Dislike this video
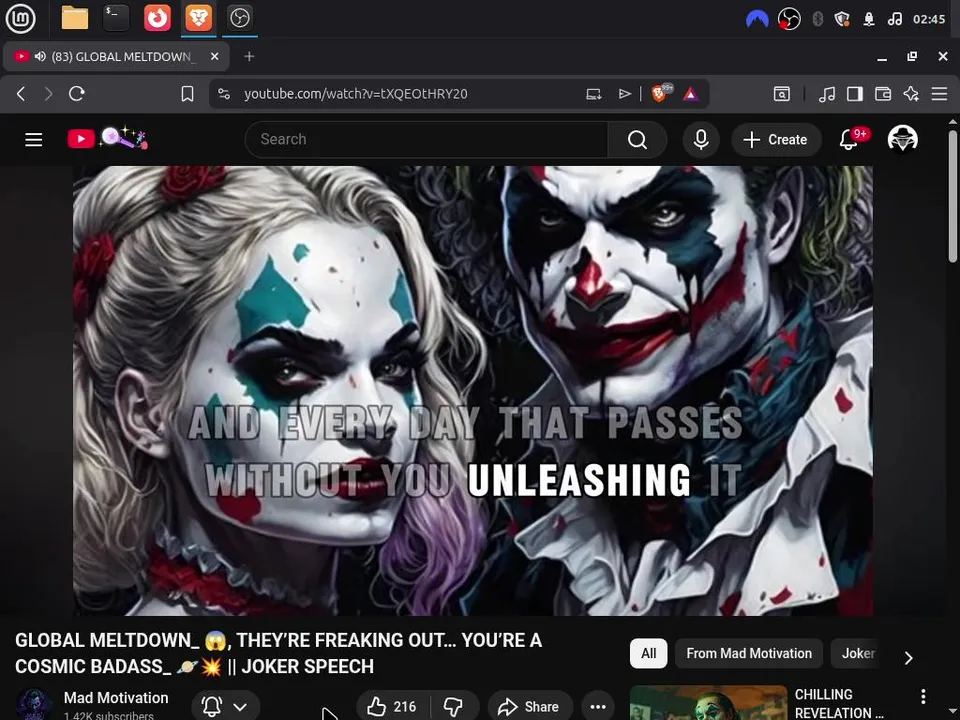Viewport: 960px width, 720px height. (x=454, y=707)
